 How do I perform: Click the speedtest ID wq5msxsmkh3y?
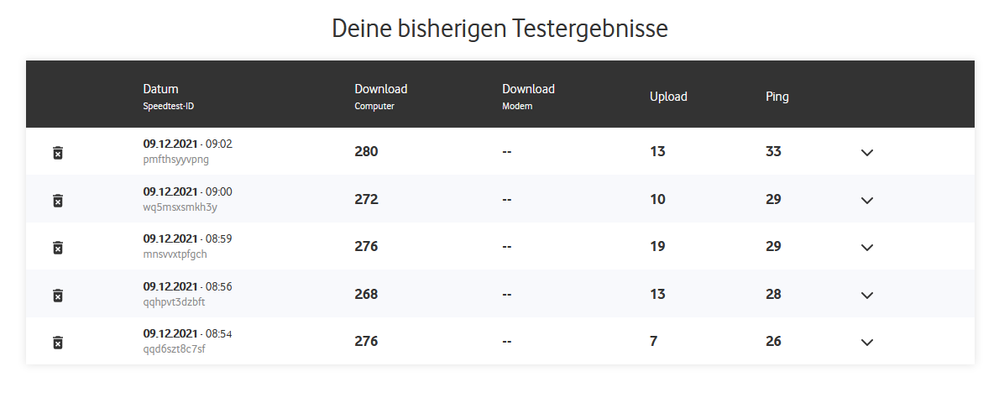tap(180, 207)
